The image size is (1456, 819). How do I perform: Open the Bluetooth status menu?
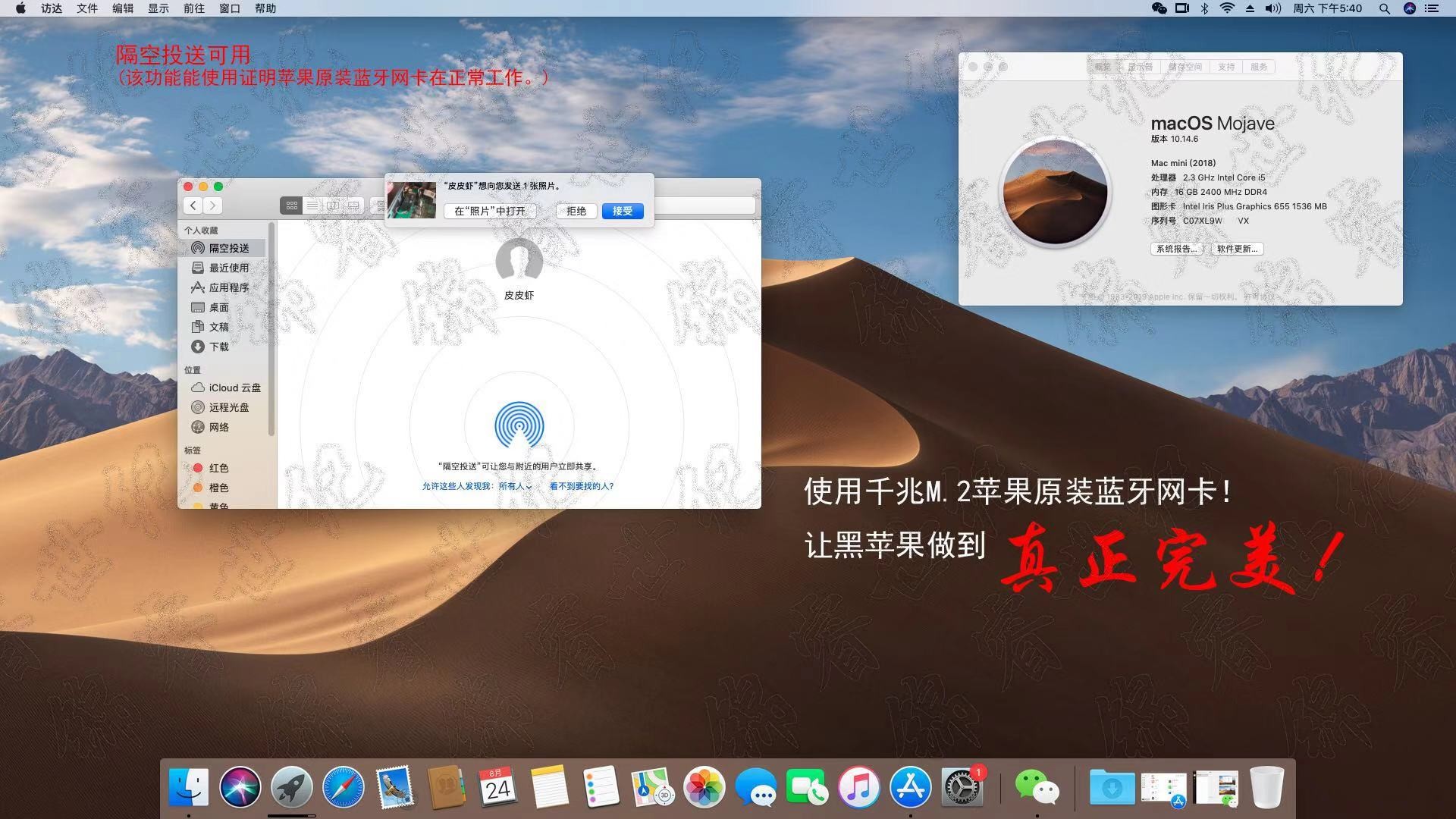pyautogui.click(x=1204, y=8)
